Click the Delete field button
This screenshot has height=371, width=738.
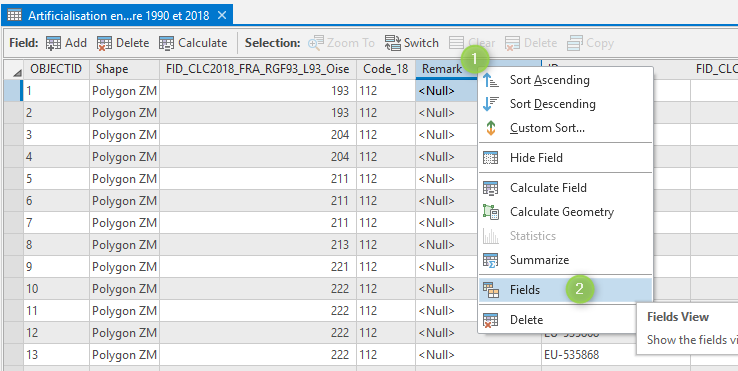coord(123,43)
